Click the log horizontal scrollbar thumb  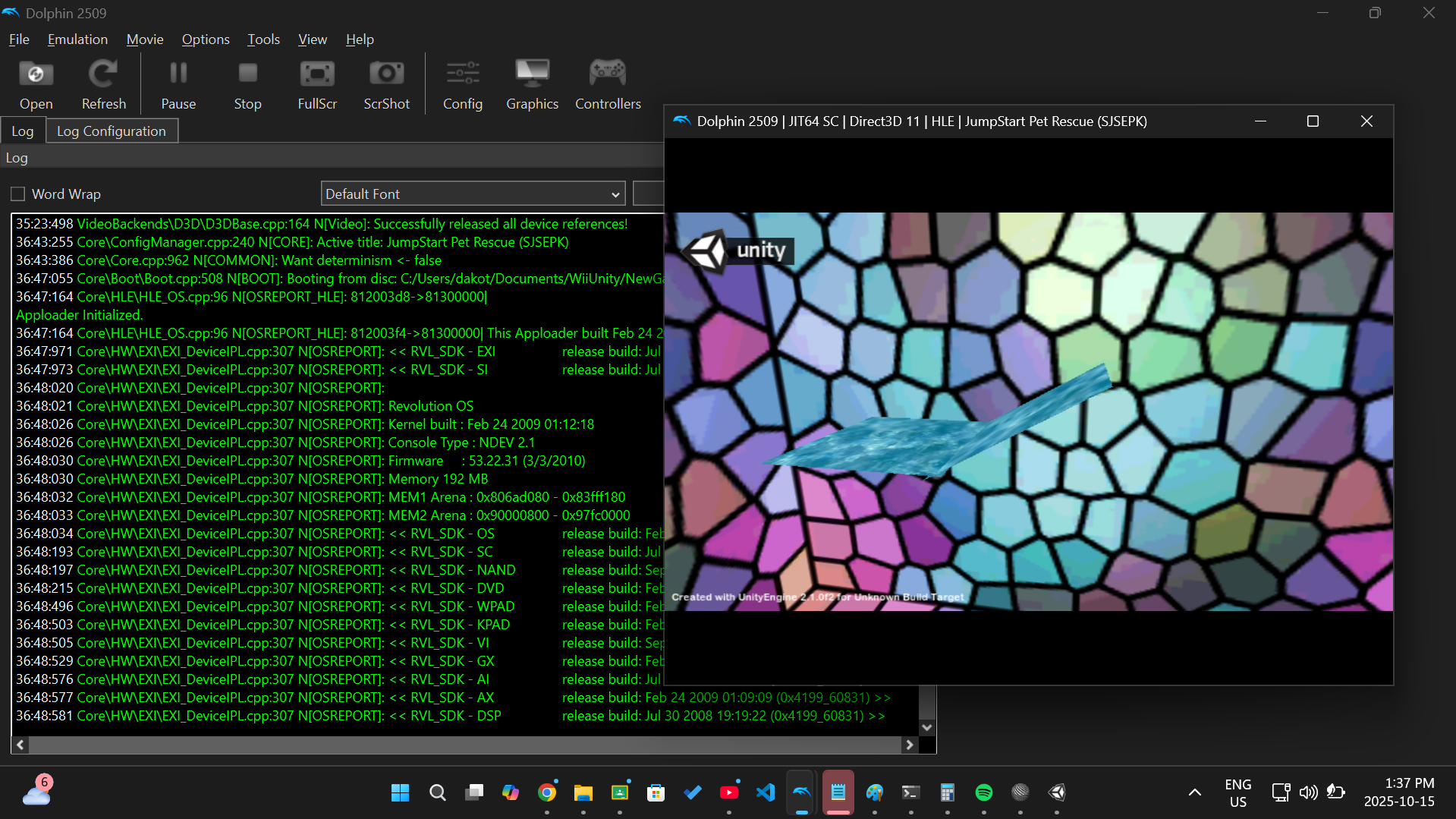pyautogui.click(x=464, y=745)
